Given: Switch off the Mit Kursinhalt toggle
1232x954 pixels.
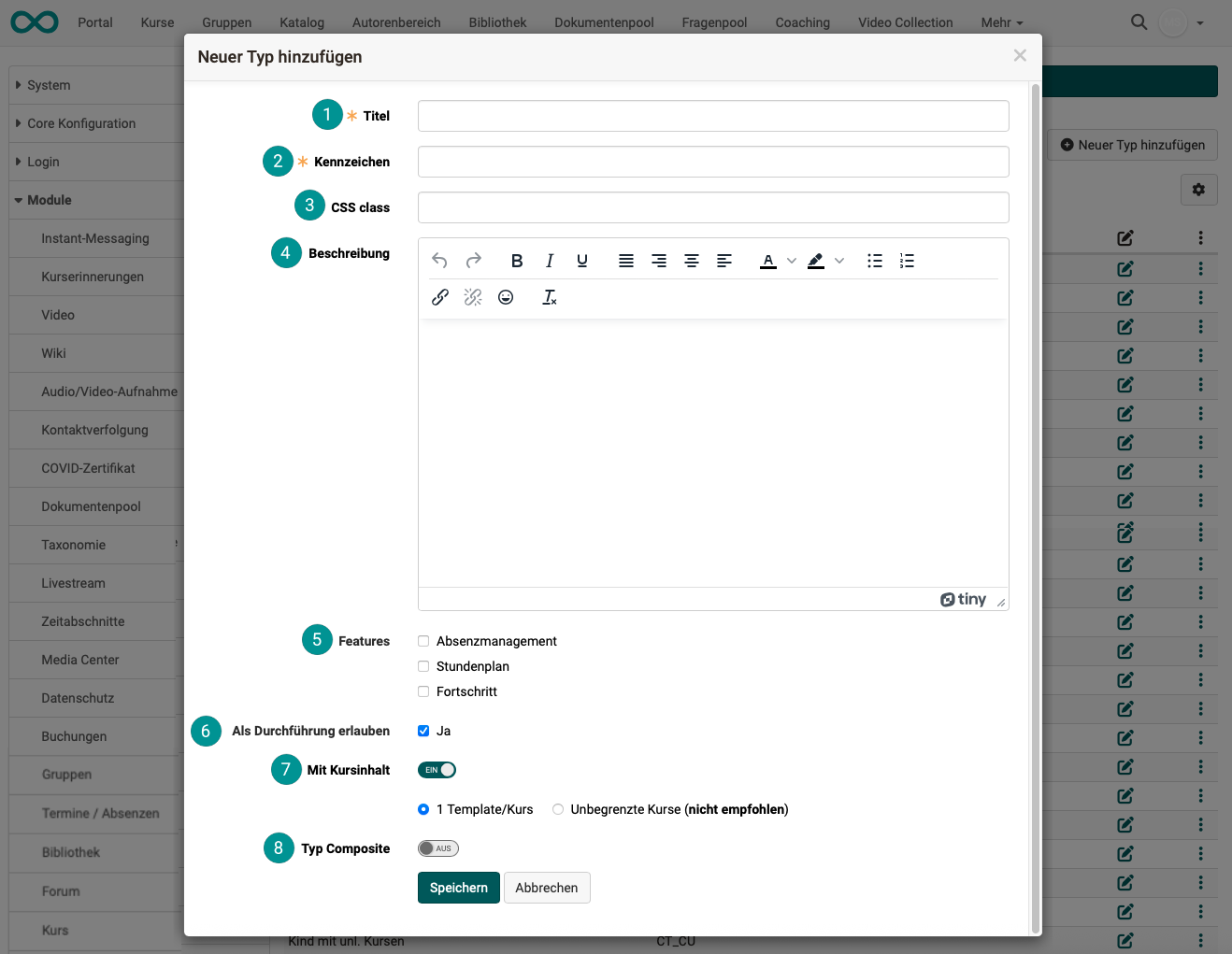Looking at the screenshot, I should pyautogui.click(x=437, y=769).
